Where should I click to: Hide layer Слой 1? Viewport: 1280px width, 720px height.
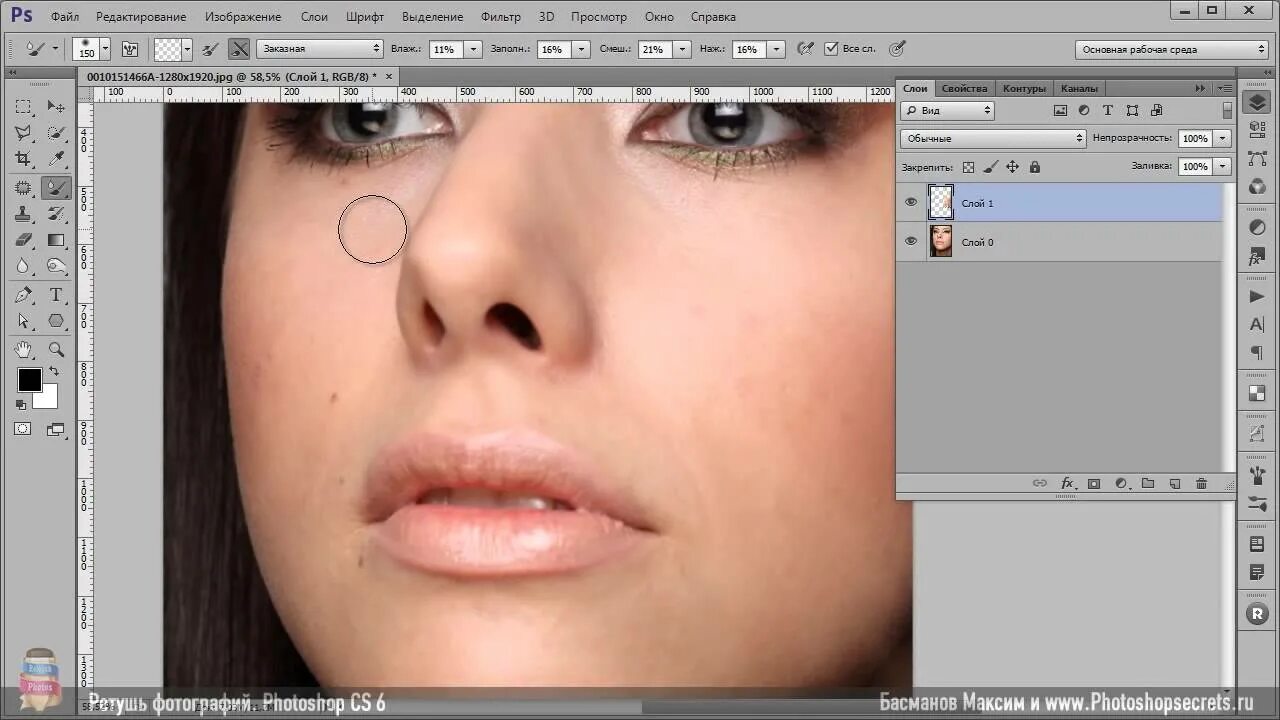click(911, 203)
